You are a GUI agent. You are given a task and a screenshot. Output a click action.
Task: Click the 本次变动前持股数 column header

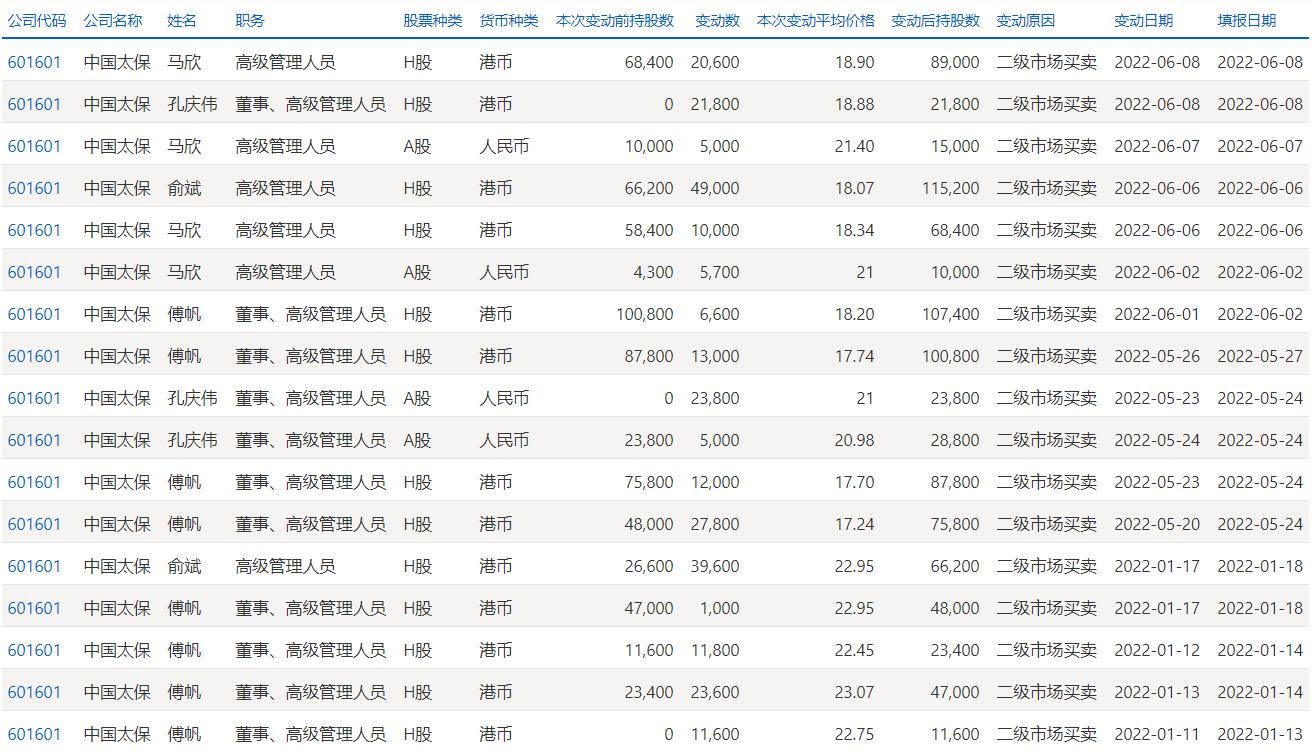(614, 20)
